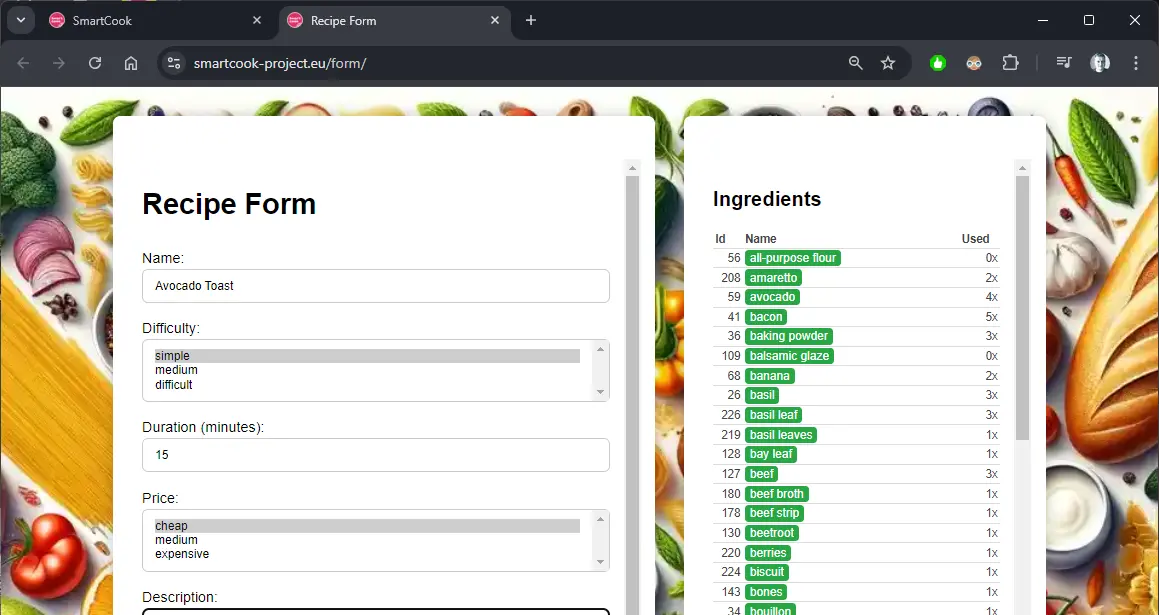Select the biscuit ingredient tag
Image resolution: width=1159 pixels, height=615 pixels.
click(767, 572)
